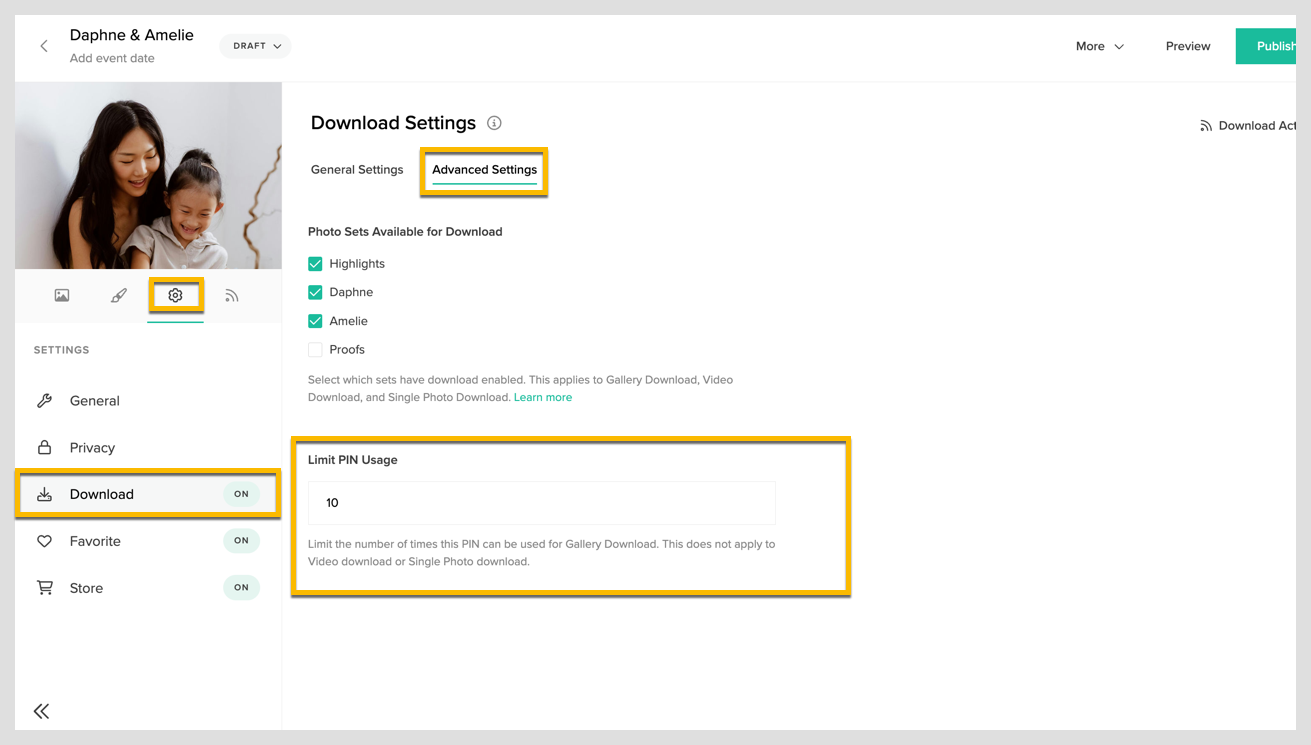
Task: Click the Publish button
Action: pos(1277,46)
